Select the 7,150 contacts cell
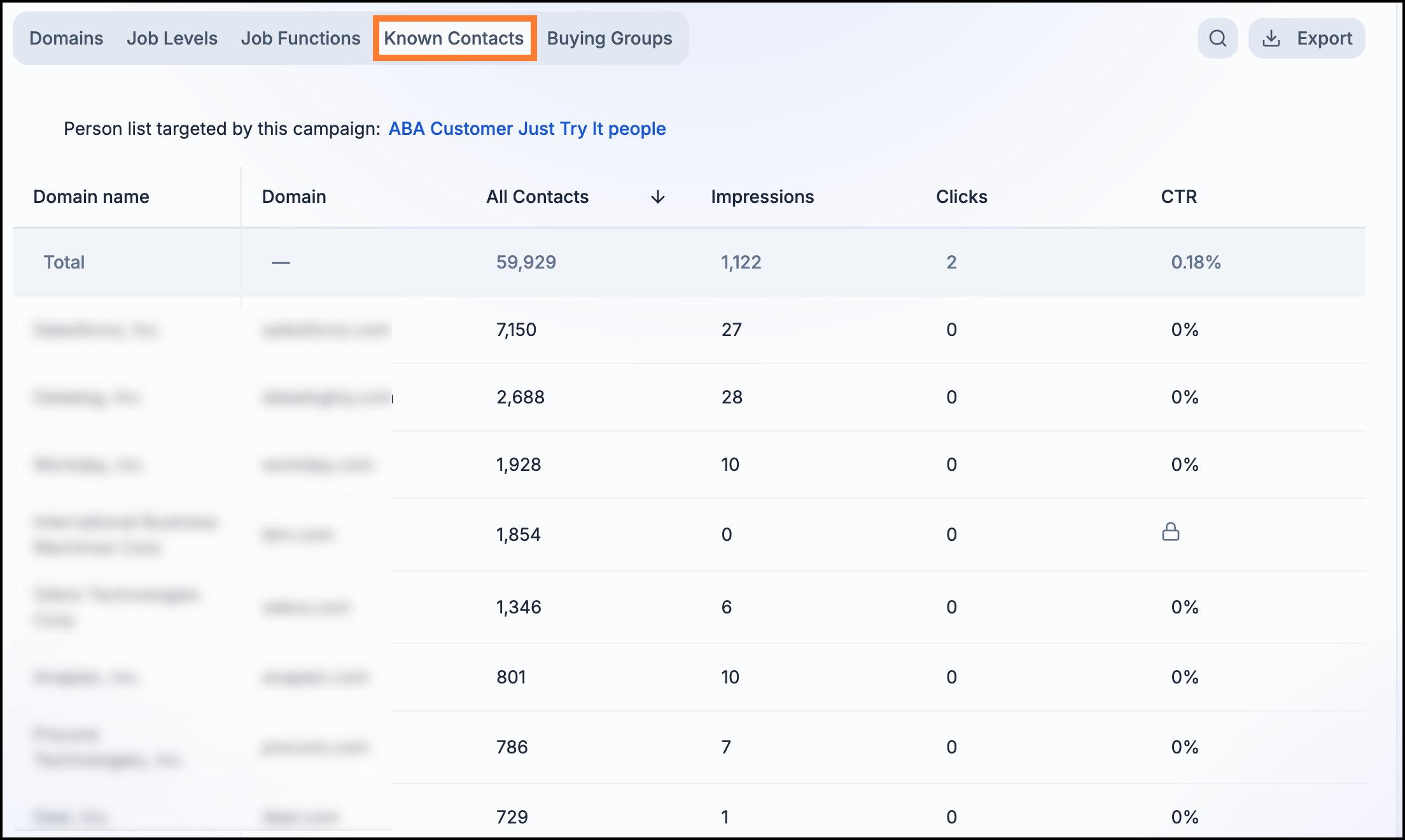This screenshot has height=840, width=1405. click(516, 330)
